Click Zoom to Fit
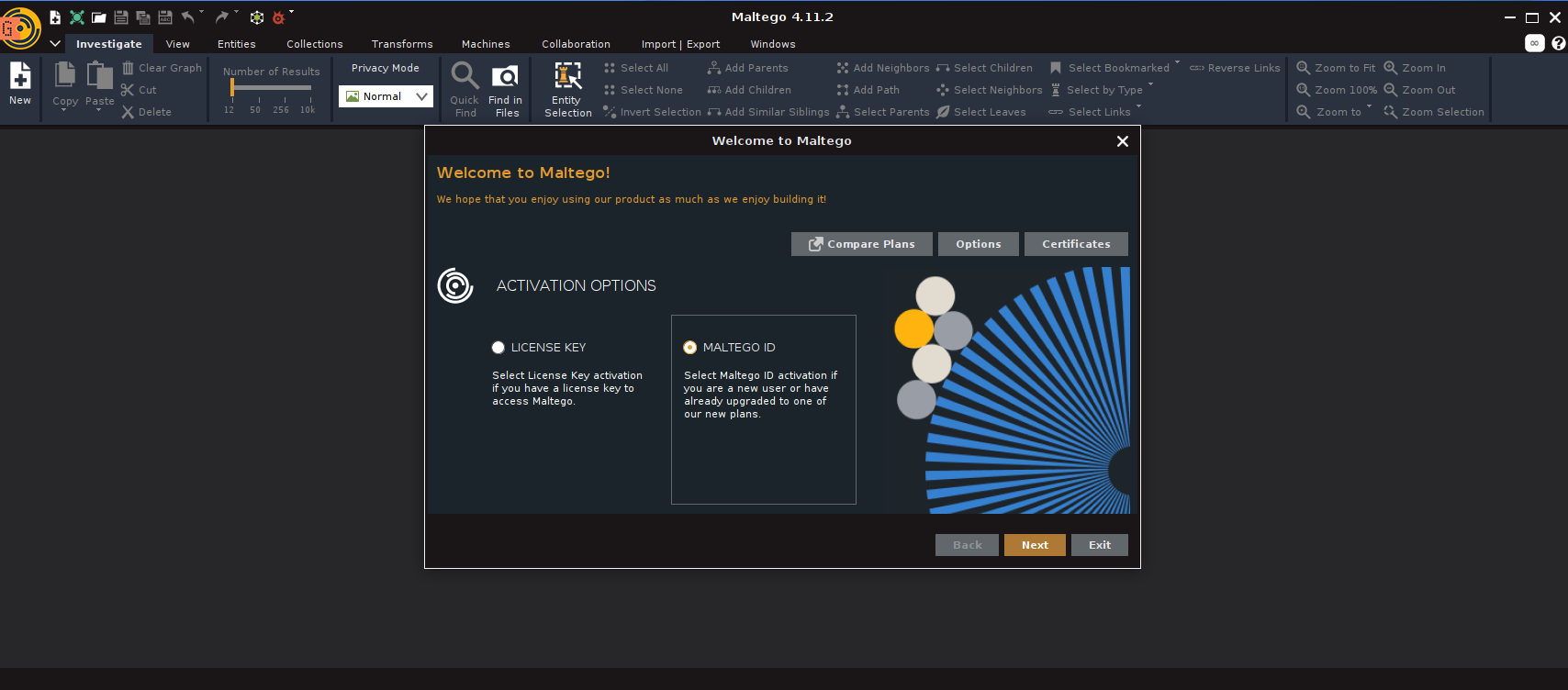 pos(1336,68)
